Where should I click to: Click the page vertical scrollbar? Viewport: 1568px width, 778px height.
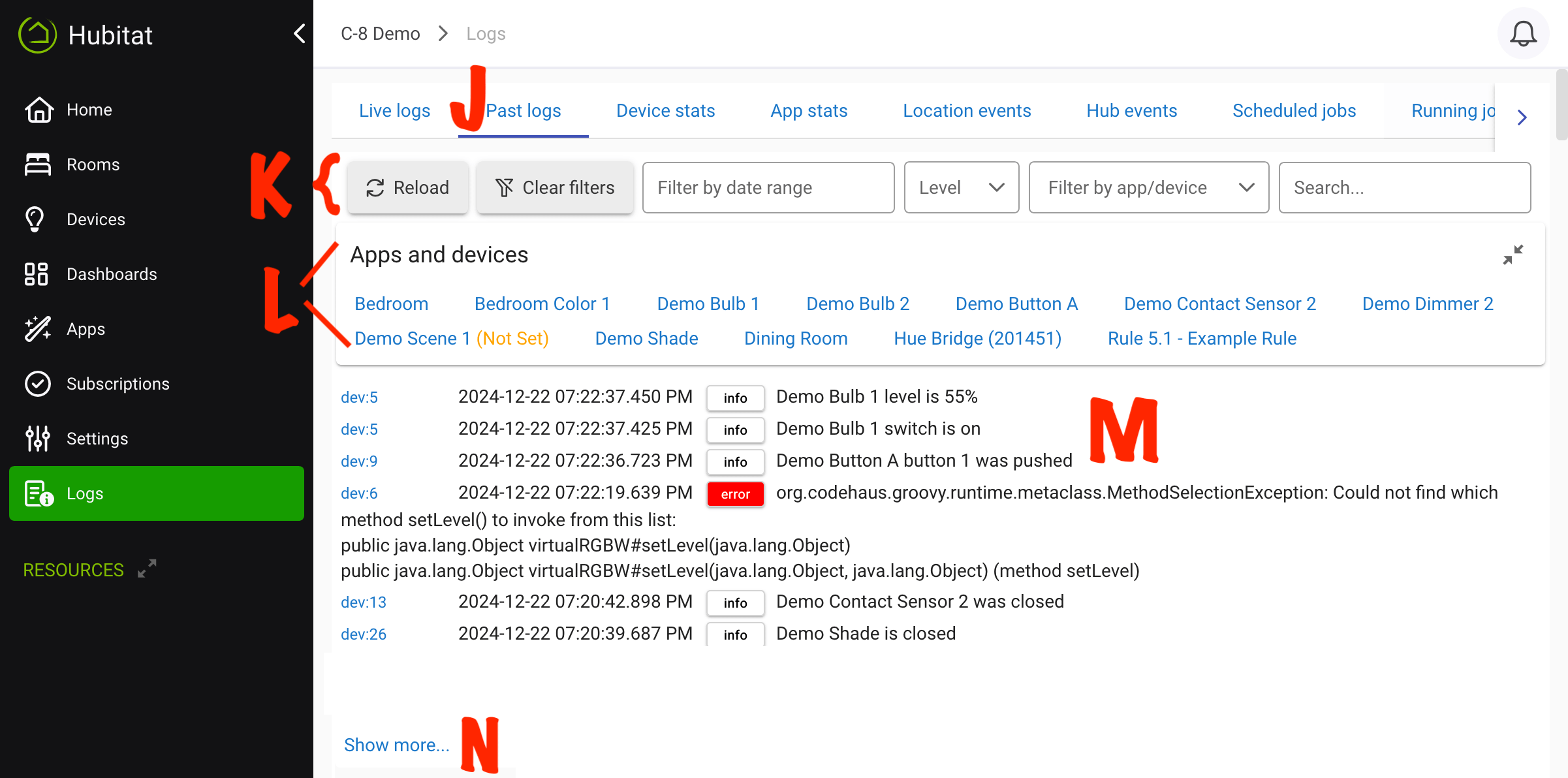coord(1561,104)
